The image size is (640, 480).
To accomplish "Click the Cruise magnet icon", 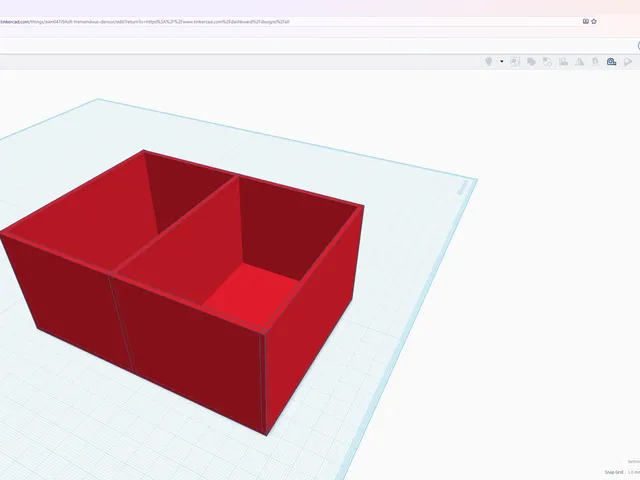I will point(595,62).
